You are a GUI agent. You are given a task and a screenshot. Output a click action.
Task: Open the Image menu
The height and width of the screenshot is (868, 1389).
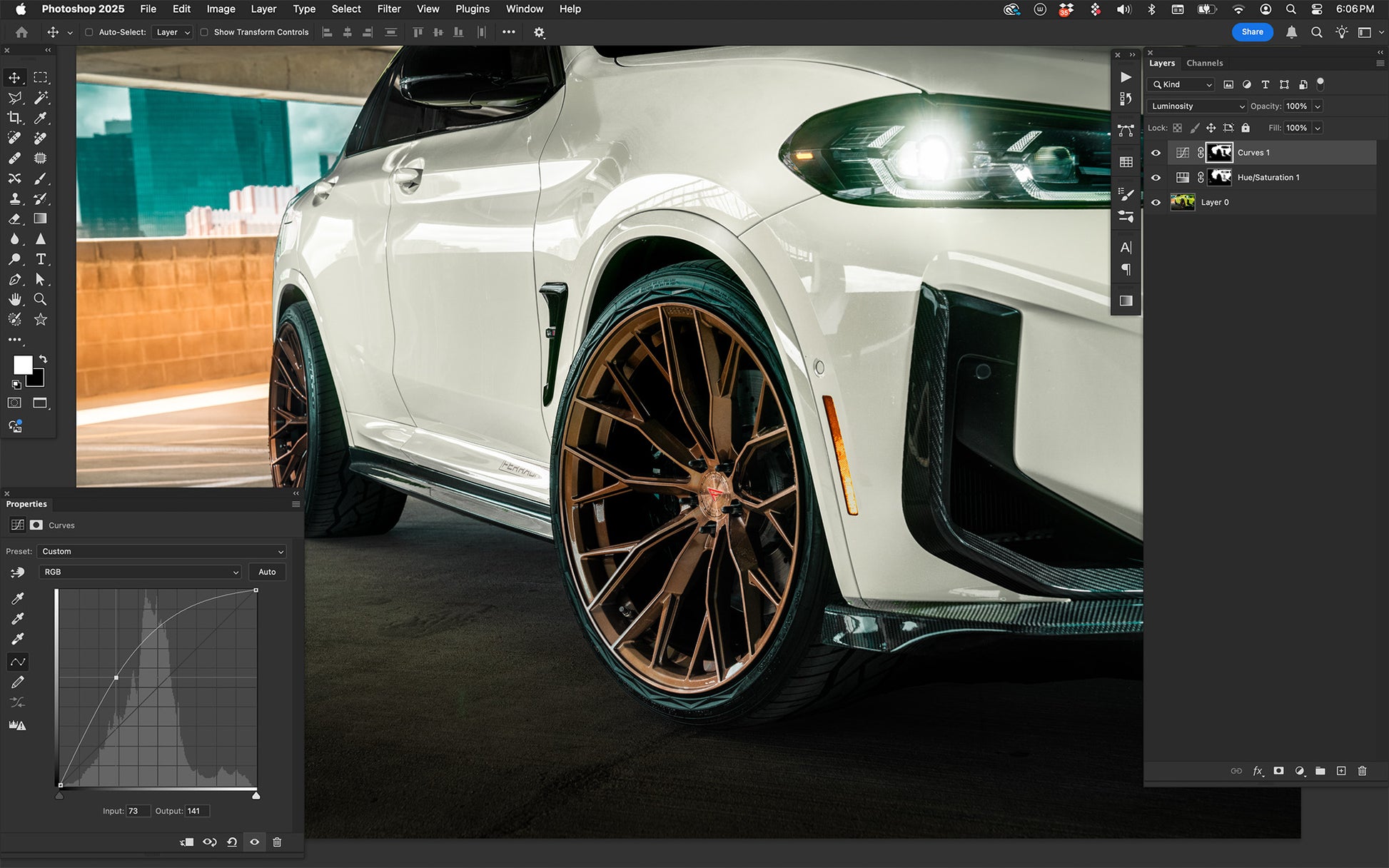[x=221, y=9]
